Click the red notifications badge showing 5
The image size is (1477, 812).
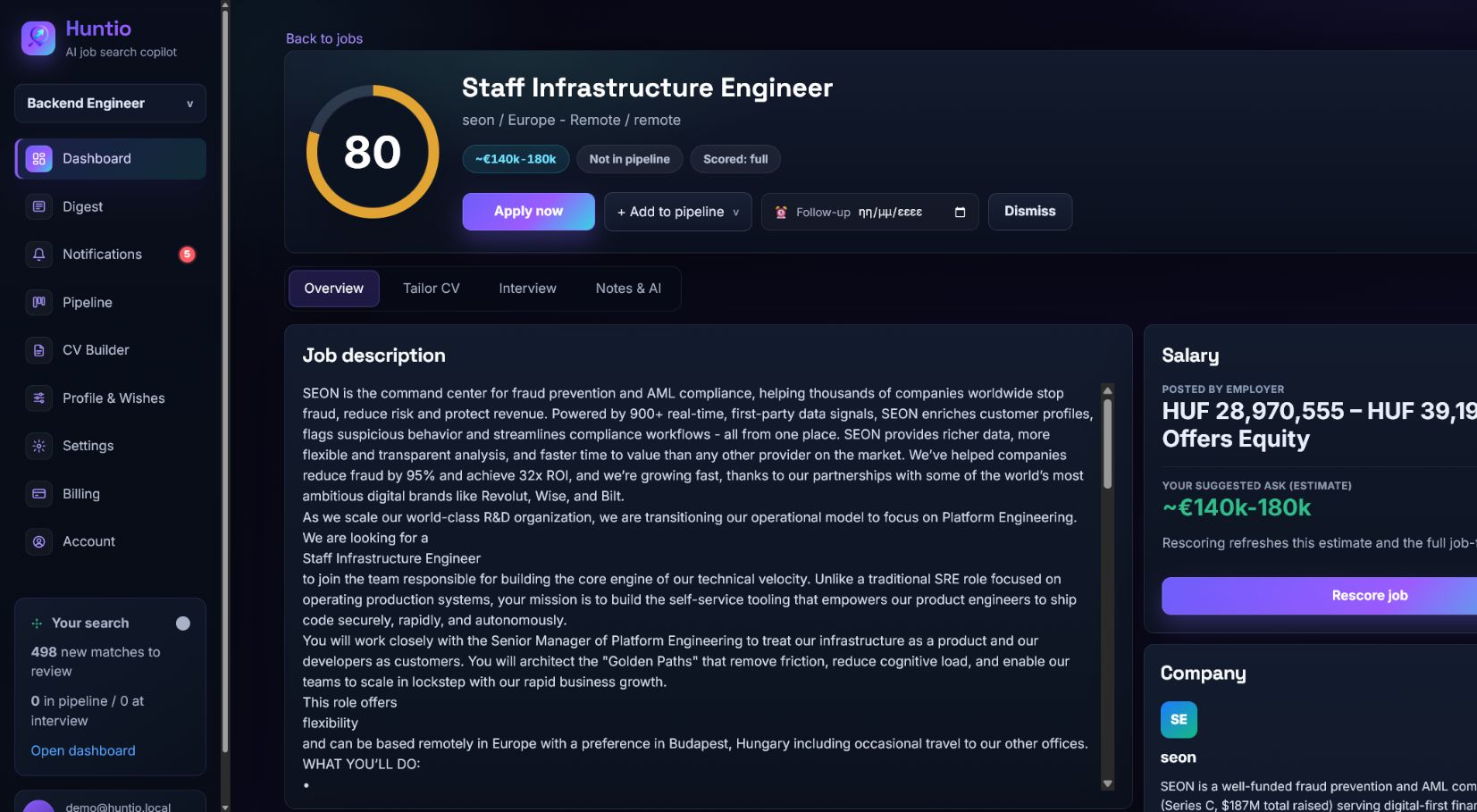click(187, 255)
